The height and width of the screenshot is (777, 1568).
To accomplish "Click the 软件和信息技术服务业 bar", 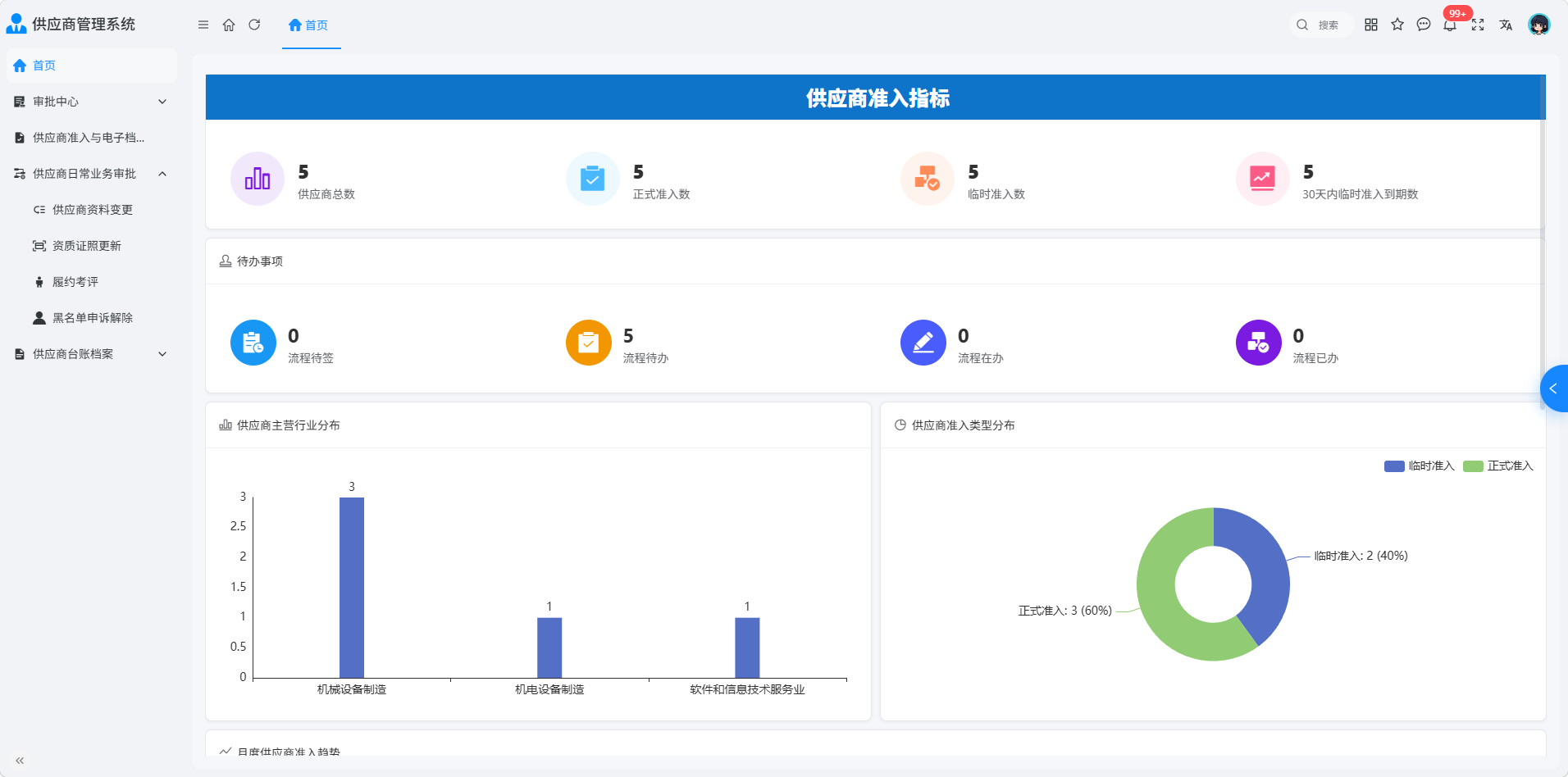I will [x=747, y=647].
